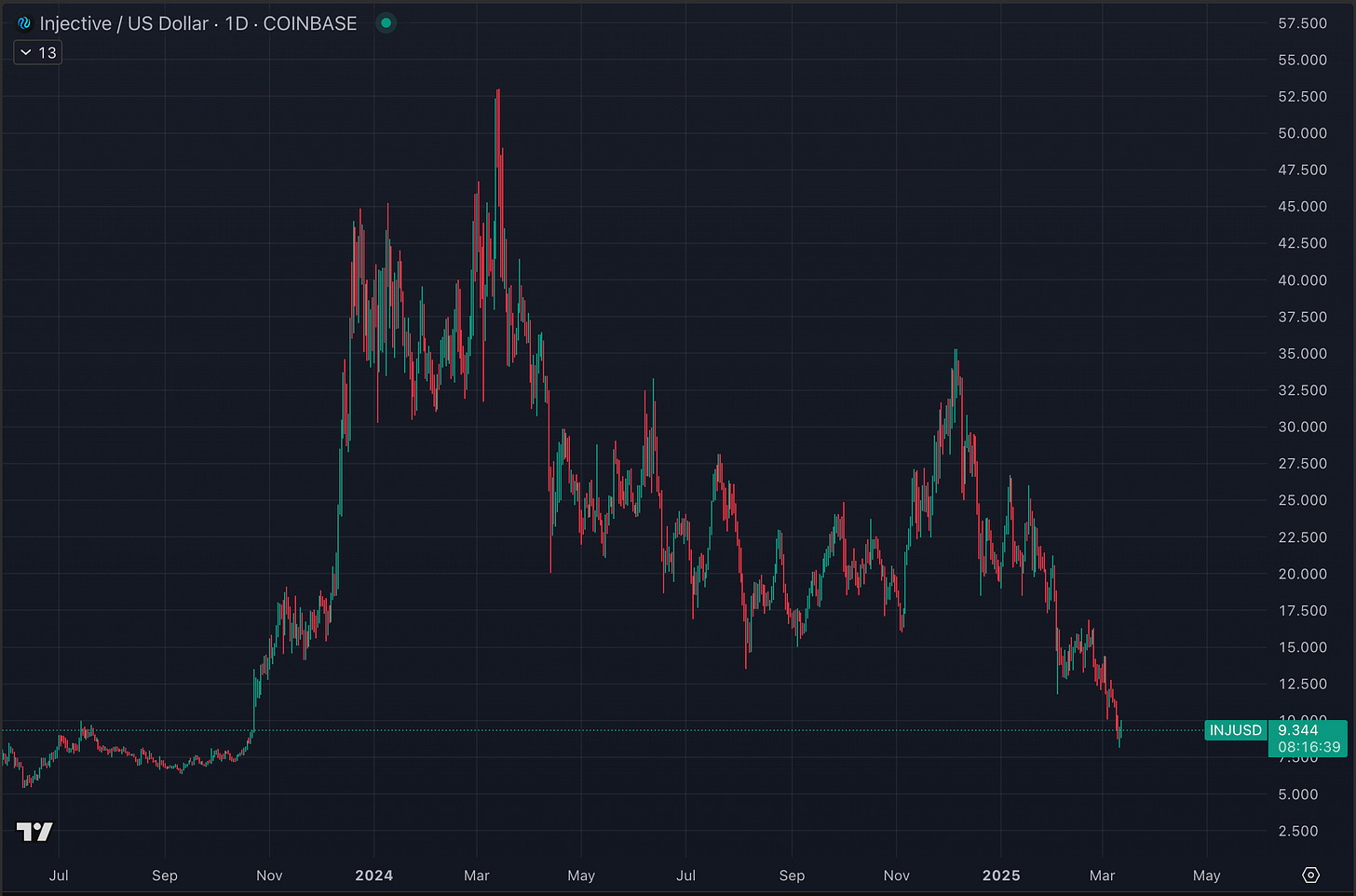Click the 20.000 price axis label
The width and height of the screenshot is (1356, 896).
[1302, 575]
